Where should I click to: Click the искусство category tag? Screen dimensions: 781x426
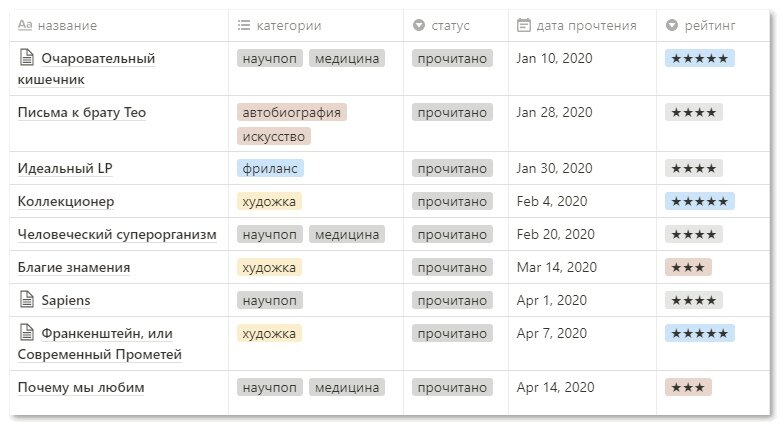pyautogui.click(x=274, y=136)
